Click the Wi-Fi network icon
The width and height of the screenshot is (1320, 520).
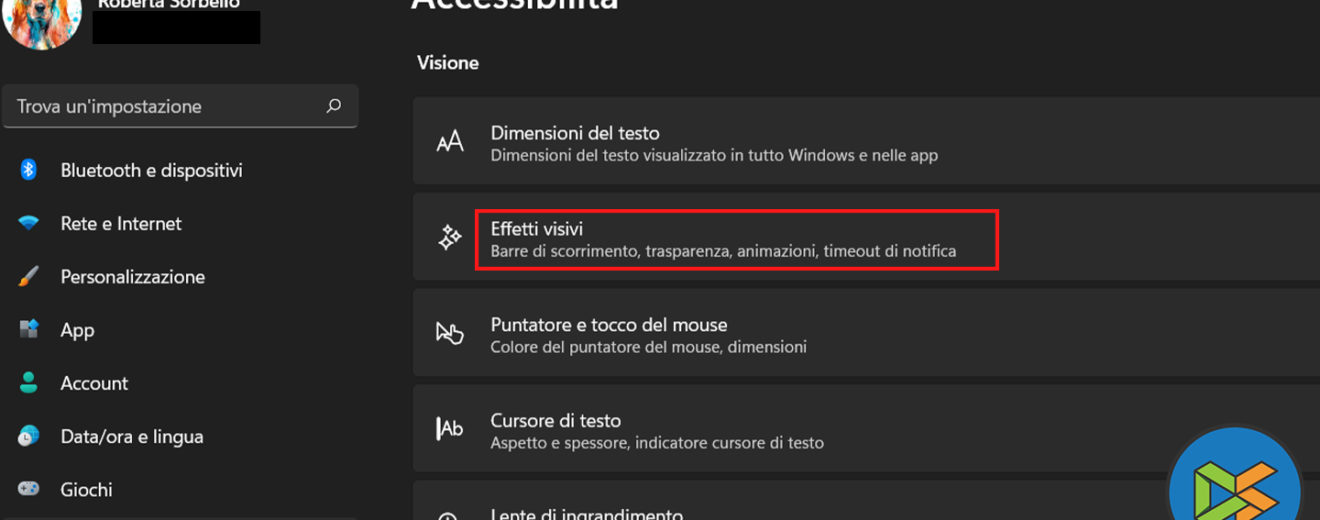(x=29, y=224)
